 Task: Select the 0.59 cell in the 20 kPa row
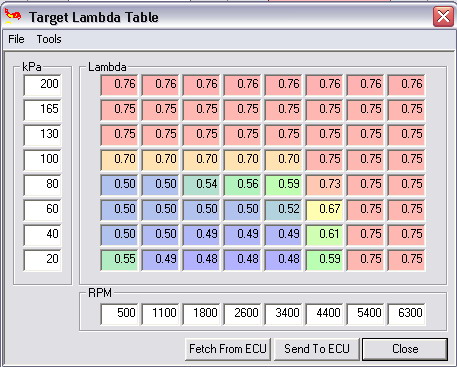point(324,260)
